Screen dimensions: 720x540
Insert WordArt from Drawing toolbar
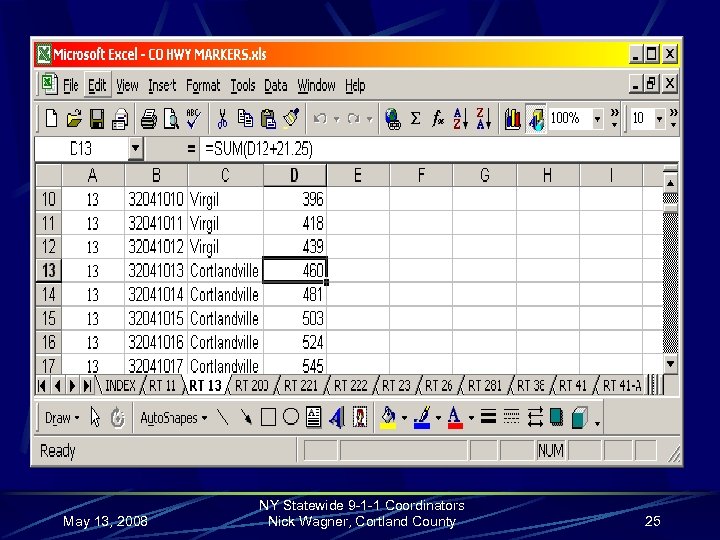[337, 417]
